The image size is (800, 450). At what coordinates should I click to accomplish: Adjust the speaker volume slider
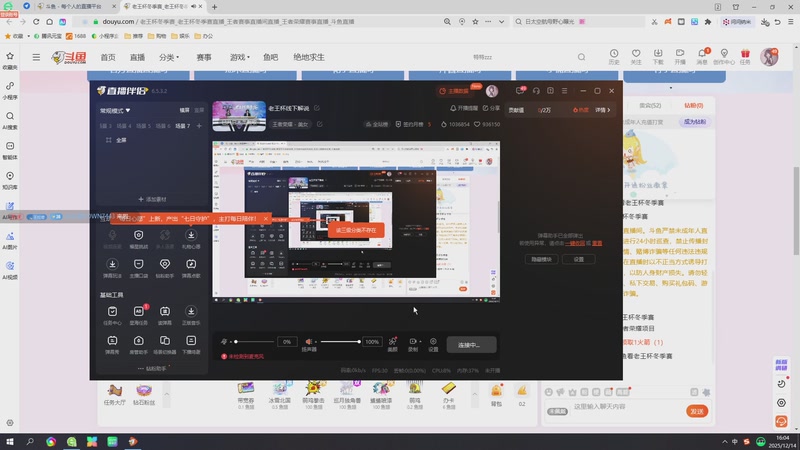(x=339, y=341)
